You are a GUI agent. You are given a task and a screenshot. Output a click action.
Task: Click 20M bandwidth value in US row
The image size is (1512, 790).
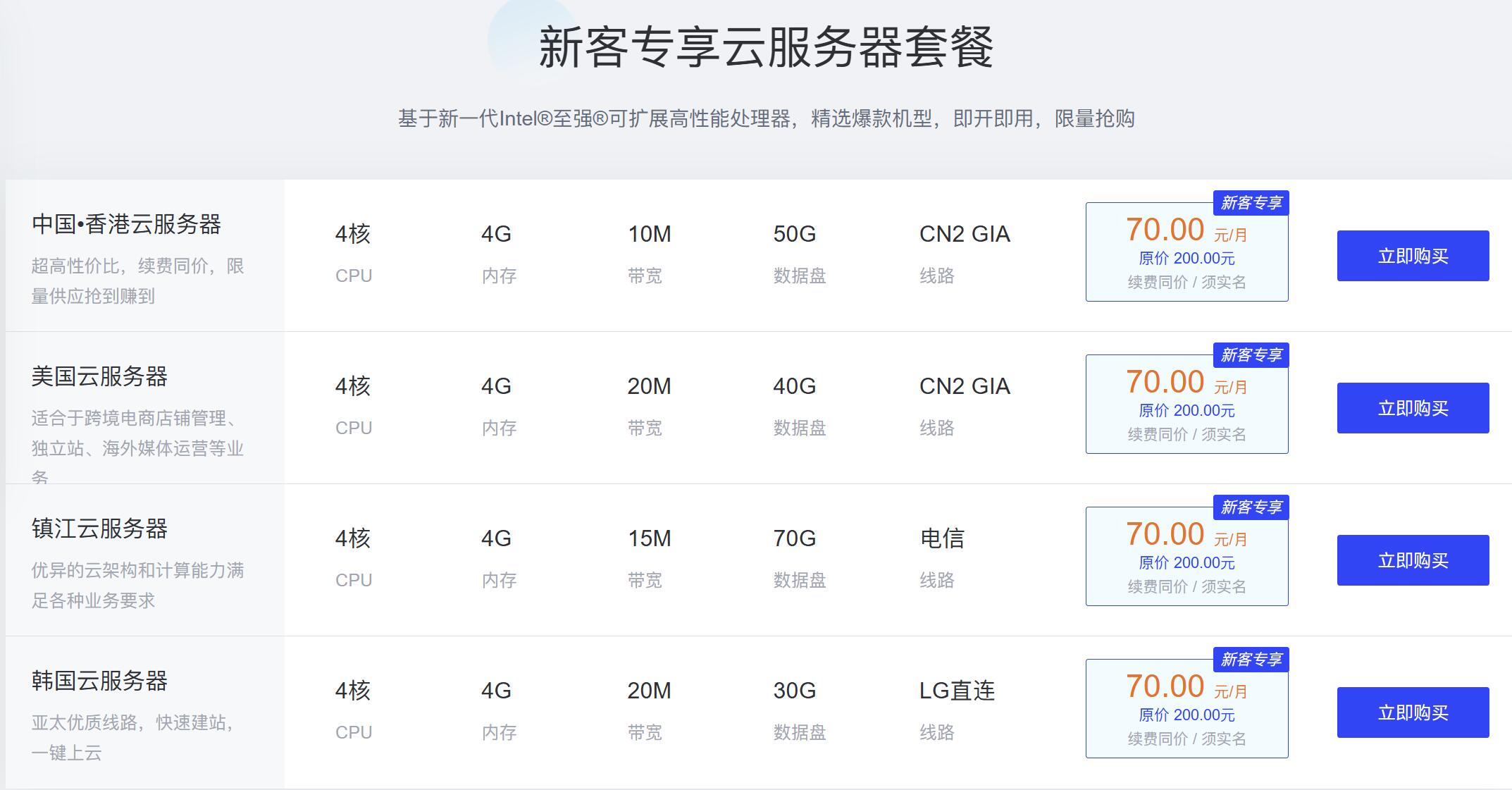pos(650,386)
